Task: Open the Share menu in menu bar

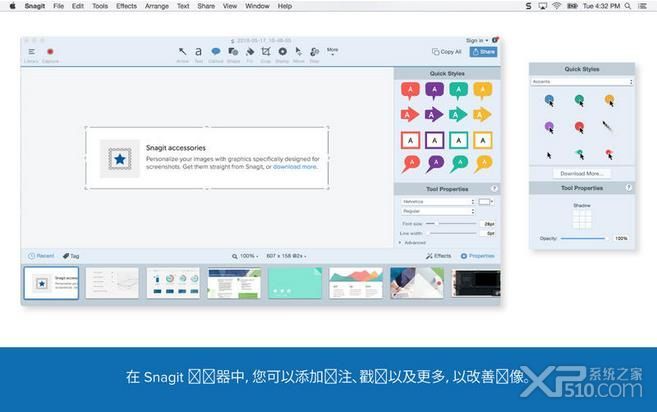Action: [206, 6]
